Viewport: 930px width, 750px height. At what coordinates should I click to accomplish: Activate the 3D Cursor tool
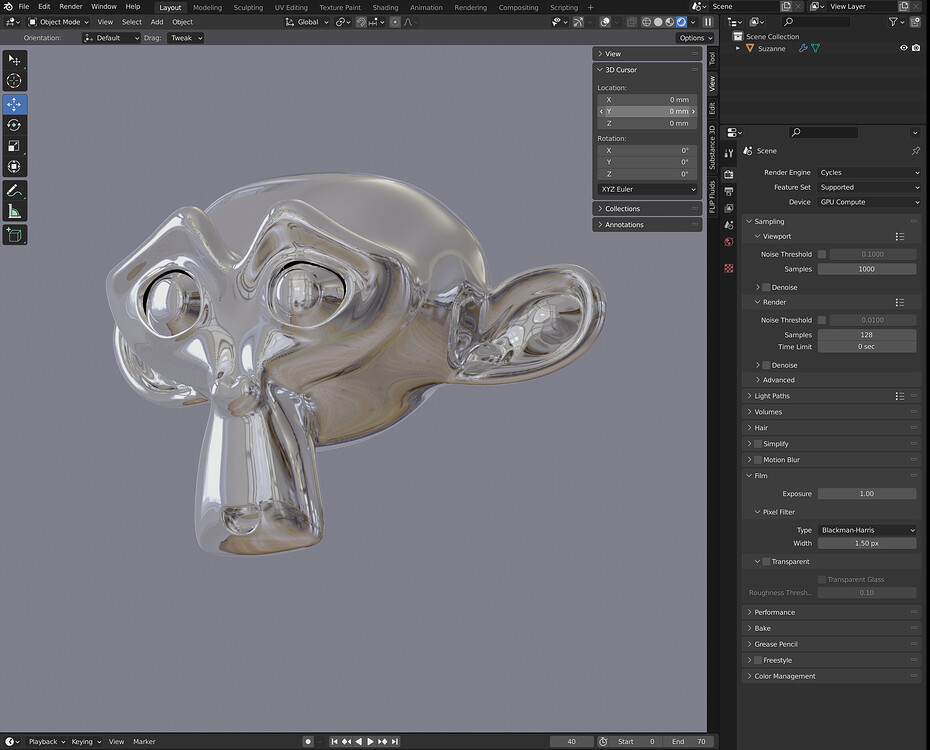tap(14, 81)
